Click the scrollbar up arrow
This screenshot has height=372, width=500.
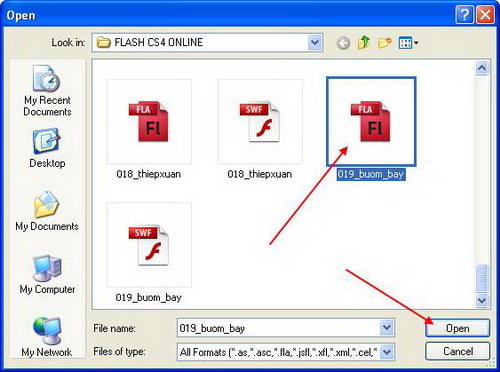click(482, 68)
